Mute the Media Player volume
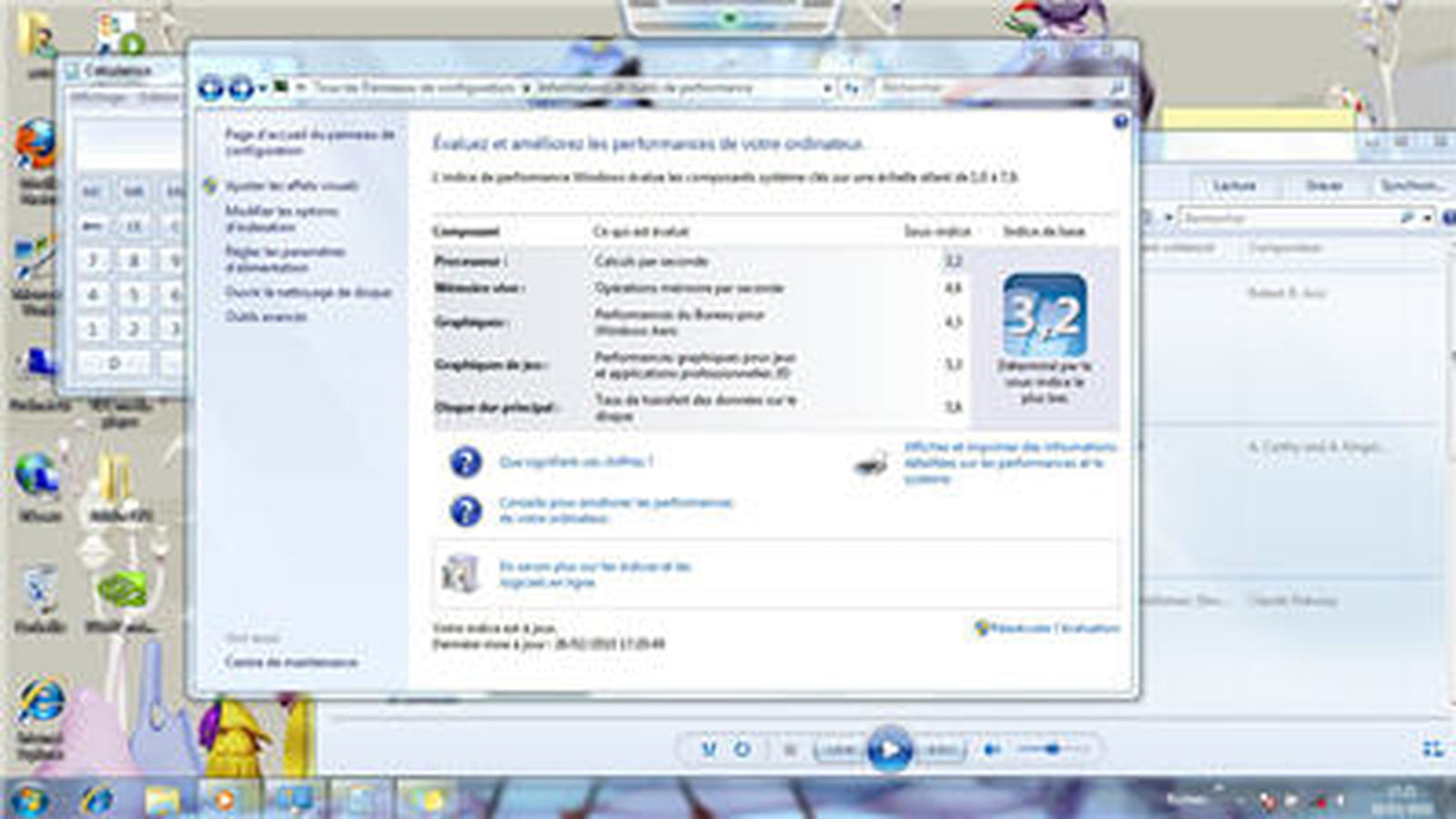Viewport: 1456px width, 819px height. point(993,750)
